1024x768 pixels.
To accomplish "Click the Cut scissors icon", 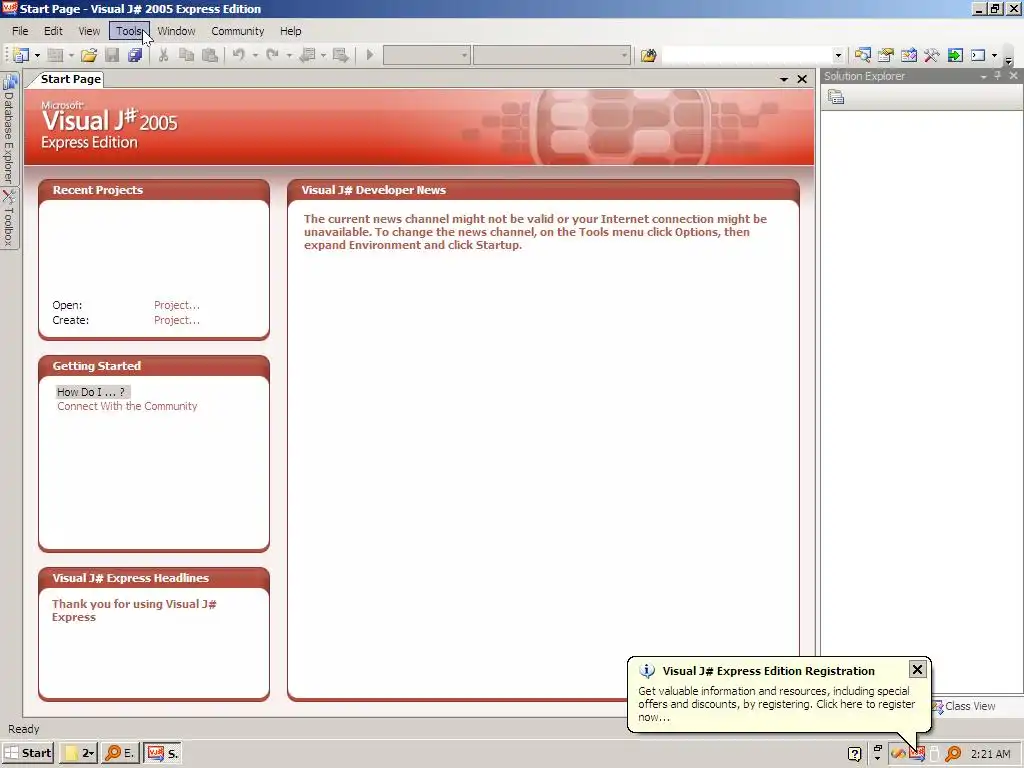I will tap(164, 56).
